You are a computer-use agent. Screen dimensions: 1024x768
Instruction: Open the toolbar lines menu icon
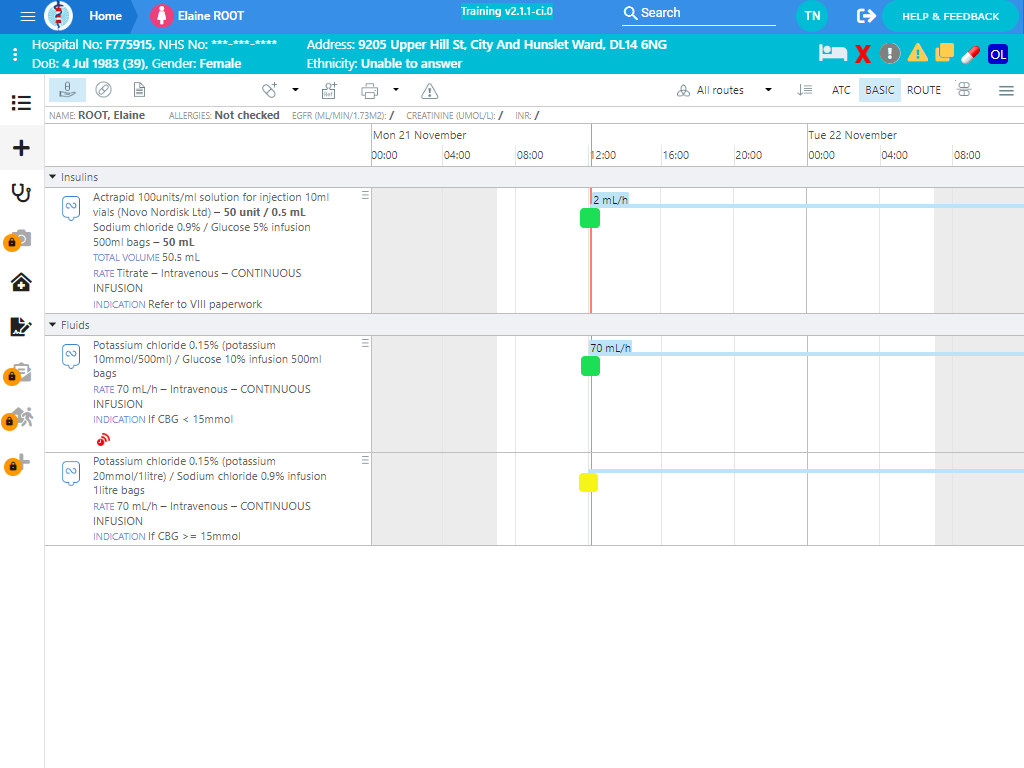pyautogui.click(x=1006, y=91)
